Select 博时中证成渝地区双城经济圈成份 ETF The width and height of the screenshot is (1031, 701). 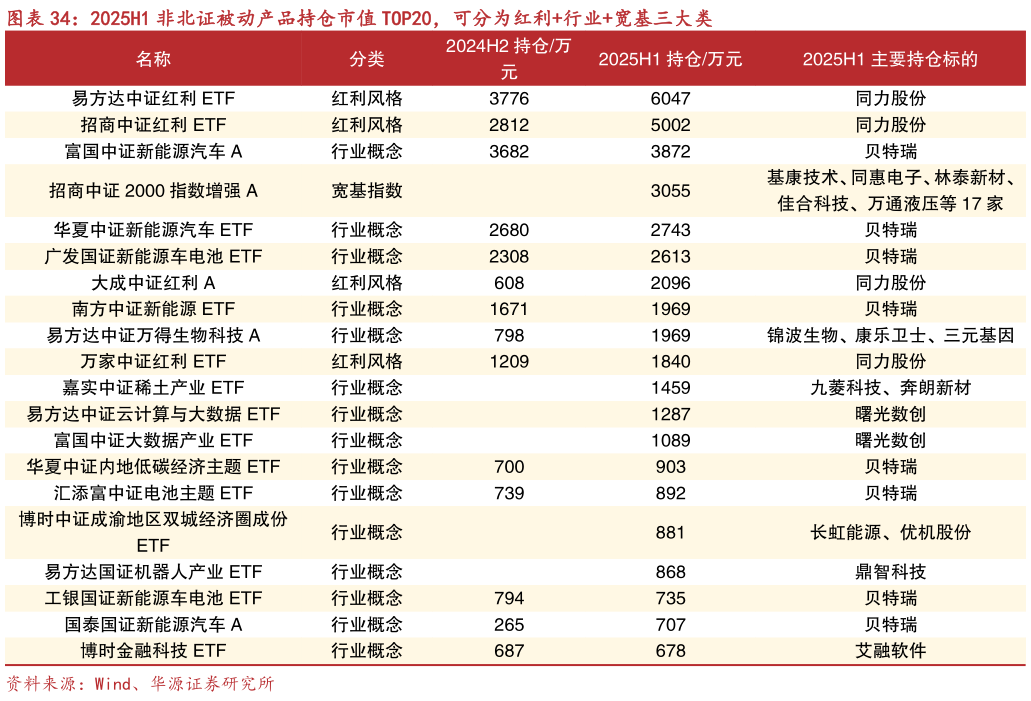click(x=155, y=532)
